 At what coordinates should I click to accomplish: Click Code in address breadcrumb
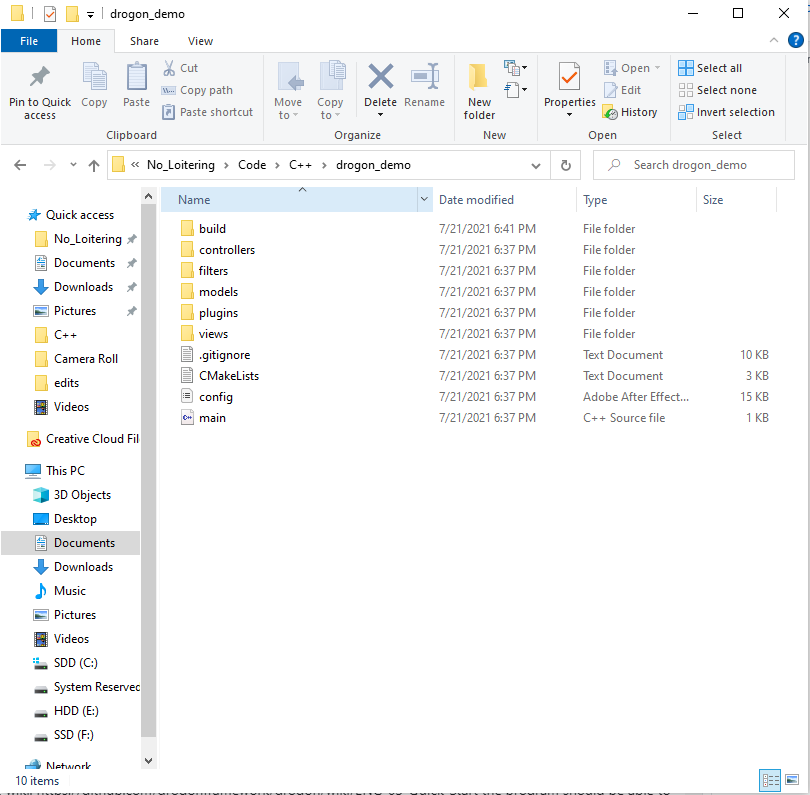[x=252, y=165]
